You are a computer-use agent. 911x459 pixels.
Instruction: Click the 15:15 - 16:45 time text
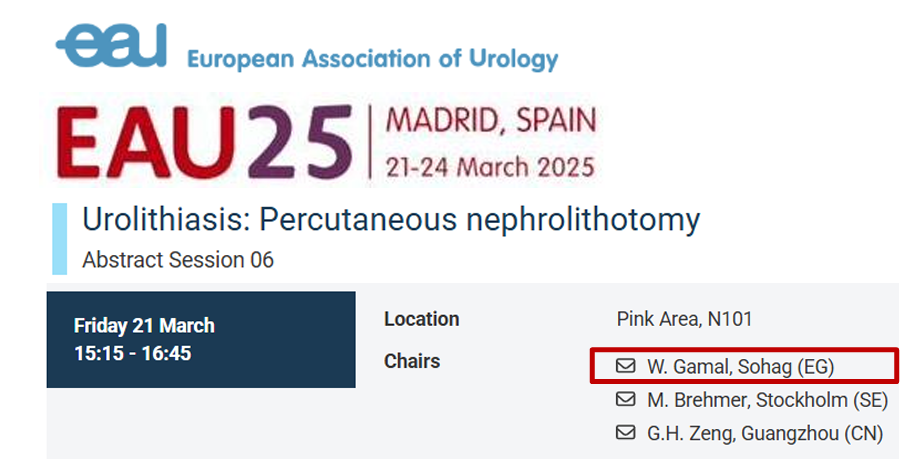tap(133, 353)
